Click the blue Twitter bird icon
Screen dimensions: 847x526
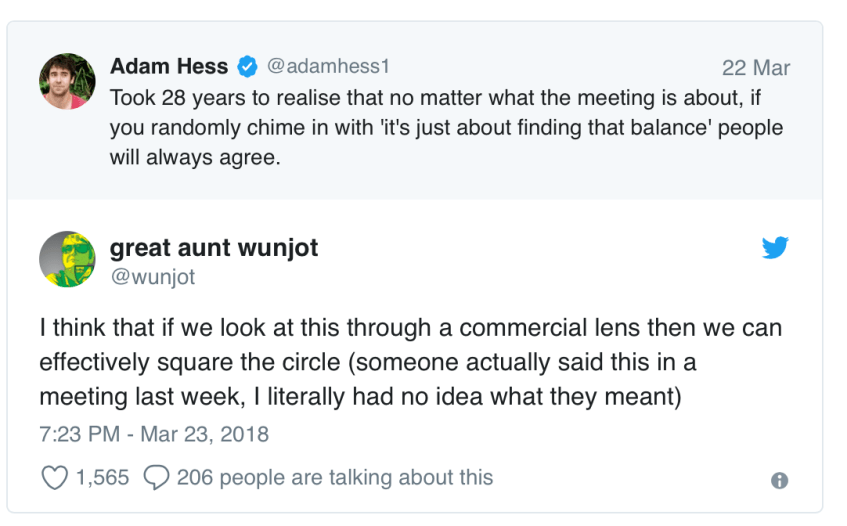(775, 248)
